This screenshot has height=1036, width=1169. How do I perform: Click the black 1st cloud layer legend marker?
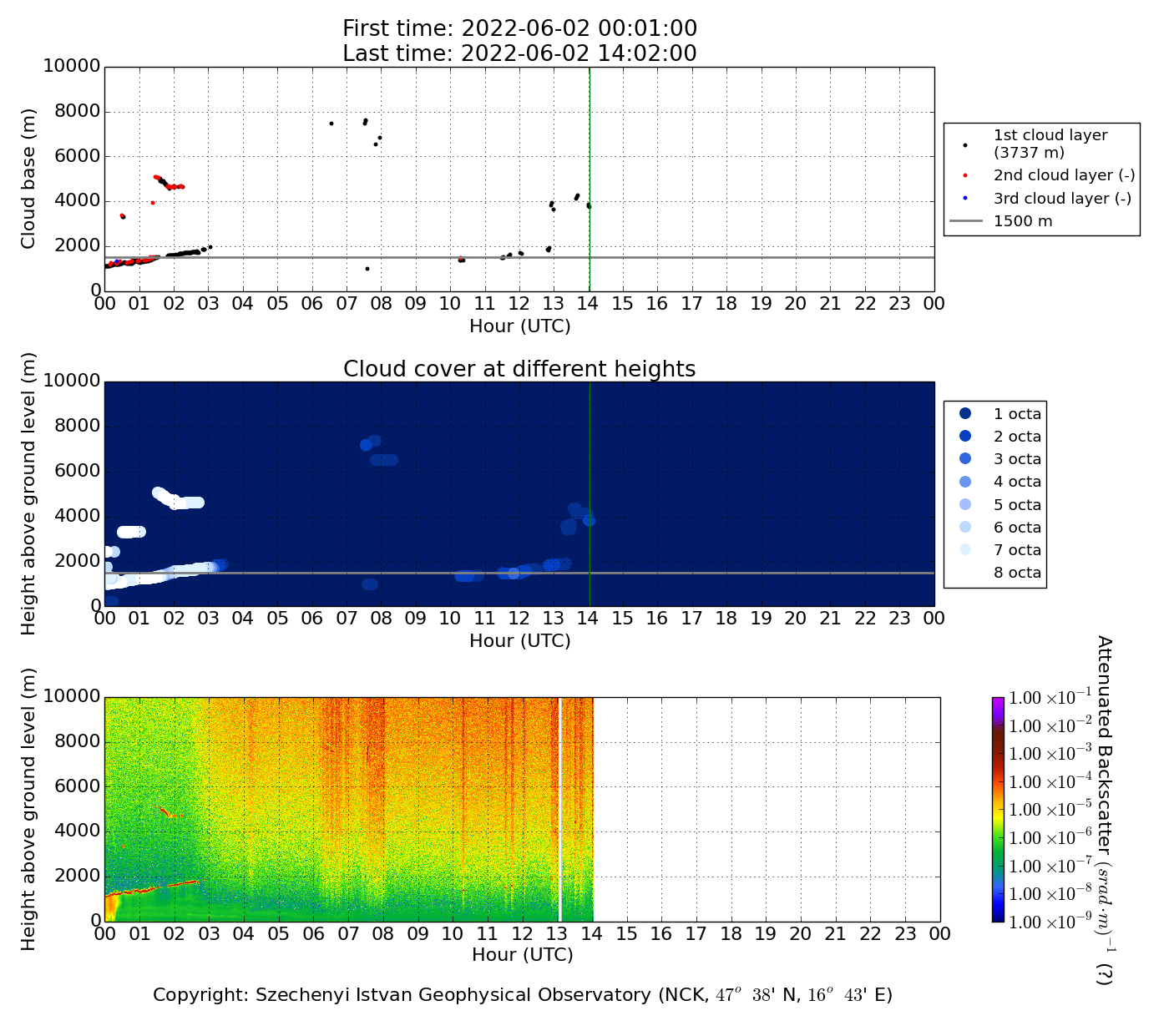pyautogui.click(x=965, y=144)
